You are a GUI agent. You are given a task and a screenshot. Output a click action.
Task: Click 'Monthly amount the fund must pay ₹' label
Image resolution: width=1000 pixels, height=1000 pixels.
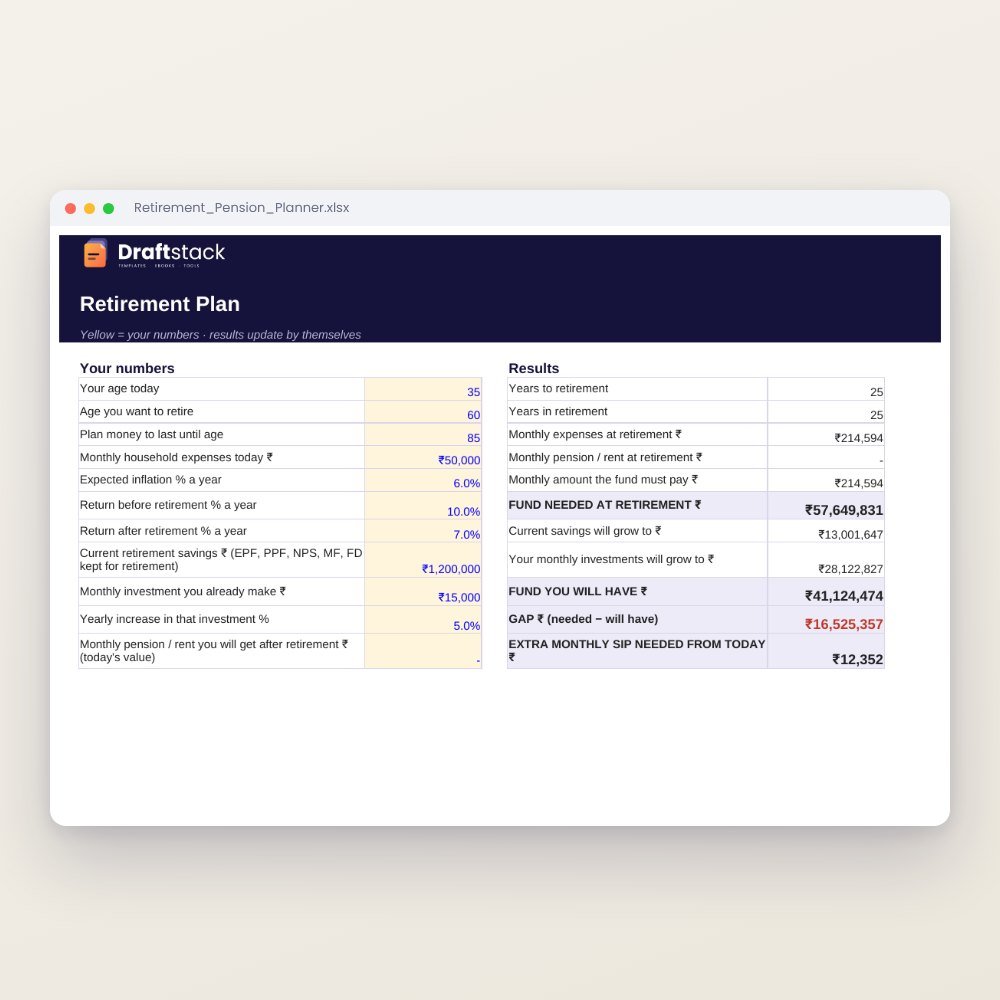(603, 480)
